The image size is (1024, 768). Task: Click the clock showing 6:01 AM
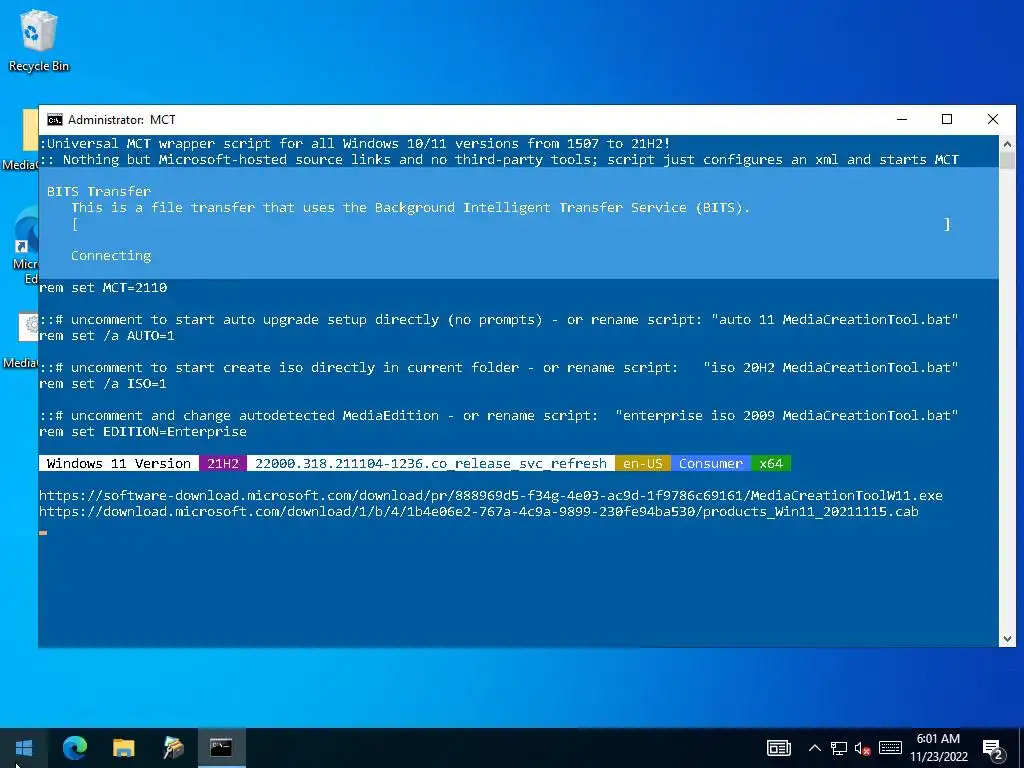[938, 739]
